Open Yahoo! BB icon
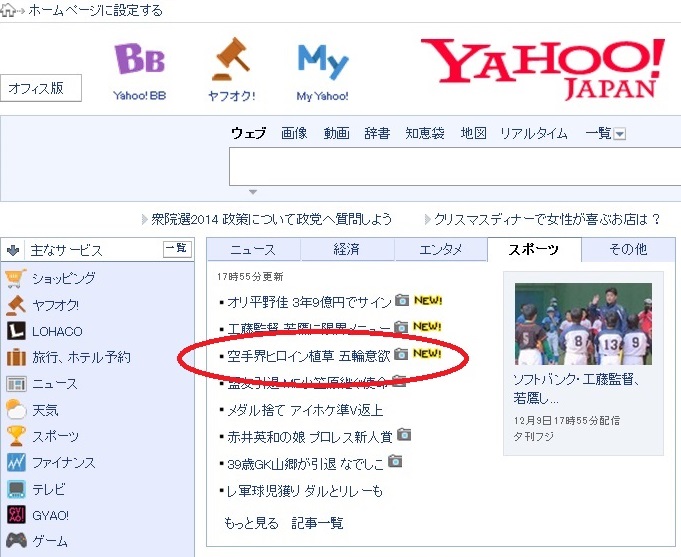The height and width of the screenshot is (557, 681). tap(138, 61)
